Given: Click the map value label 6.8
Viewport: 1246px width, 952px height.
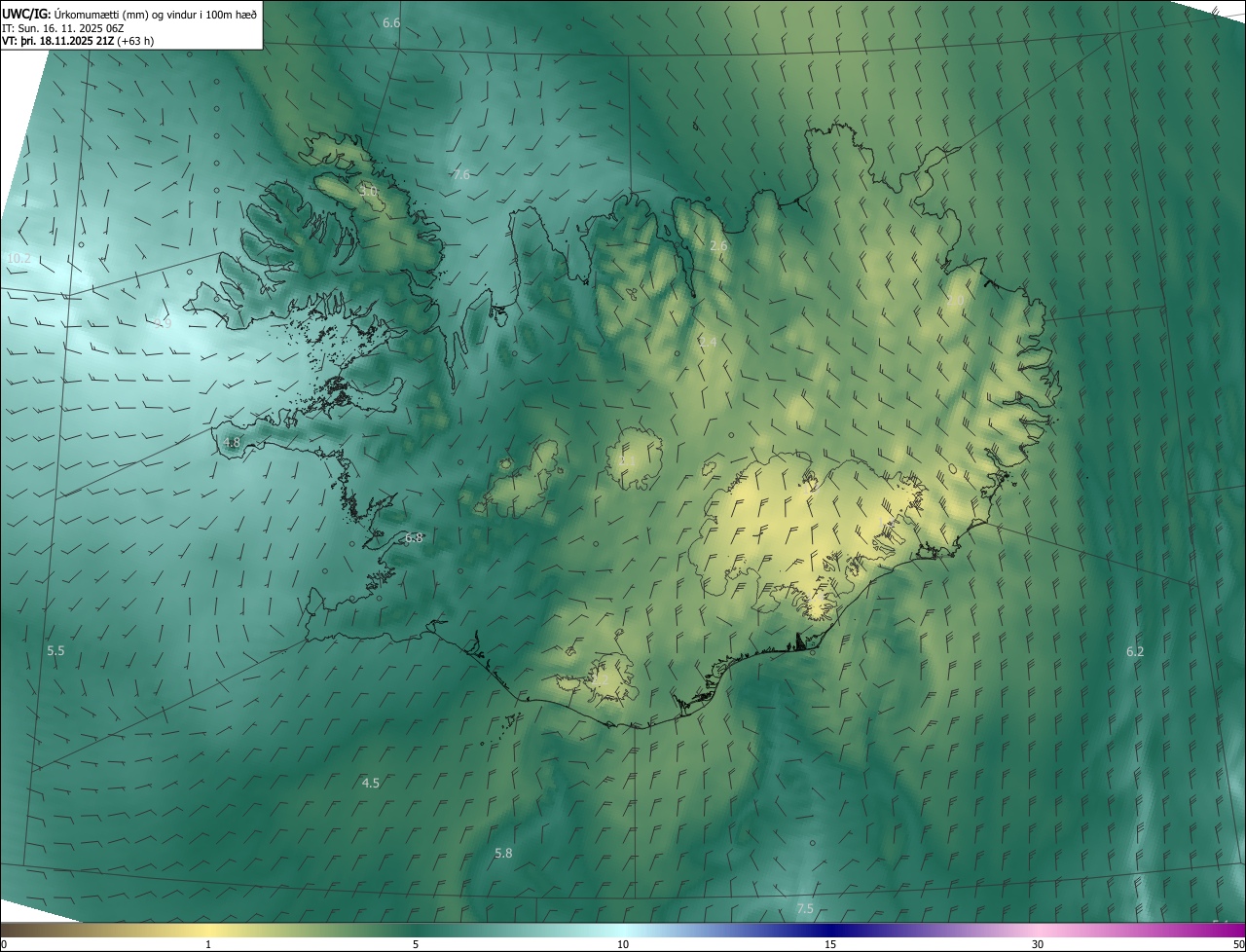Looking at the screenshot, I should (x=414, y=537).
